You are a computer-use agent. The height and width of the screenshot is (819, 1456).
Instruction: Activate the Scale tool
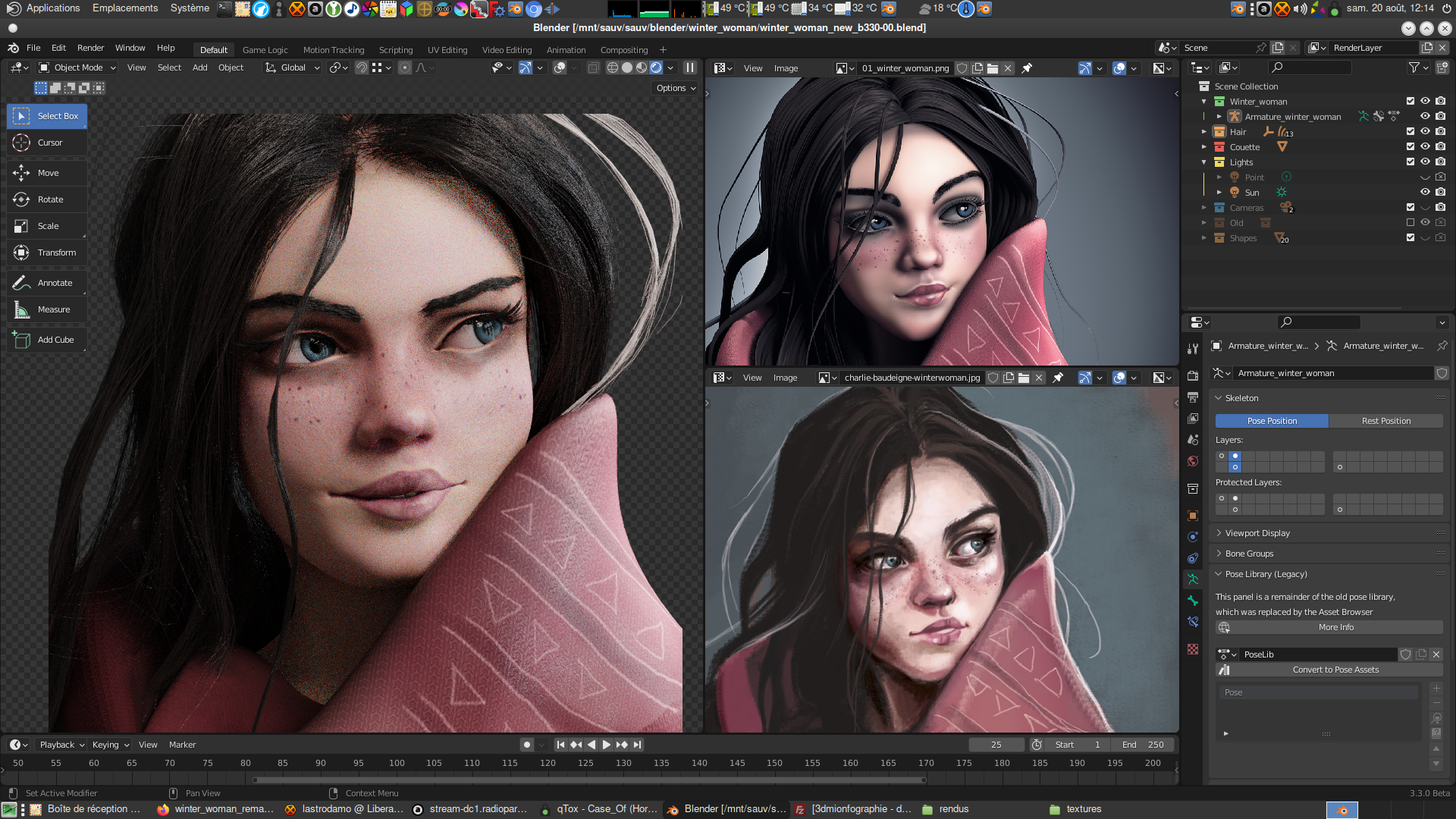coord(47,226)
